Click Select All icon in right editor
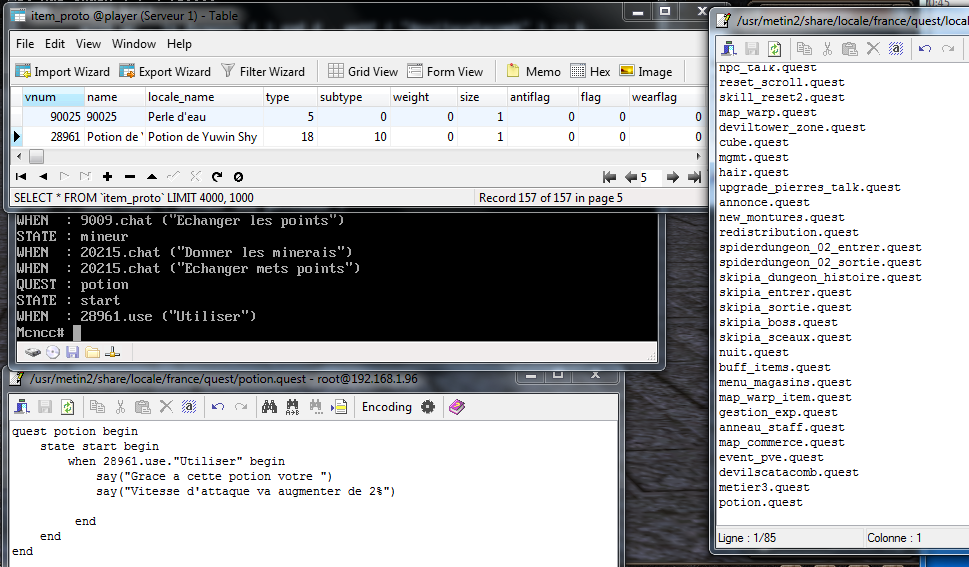This screenshot has height=567, width=969. pos(896,48)
